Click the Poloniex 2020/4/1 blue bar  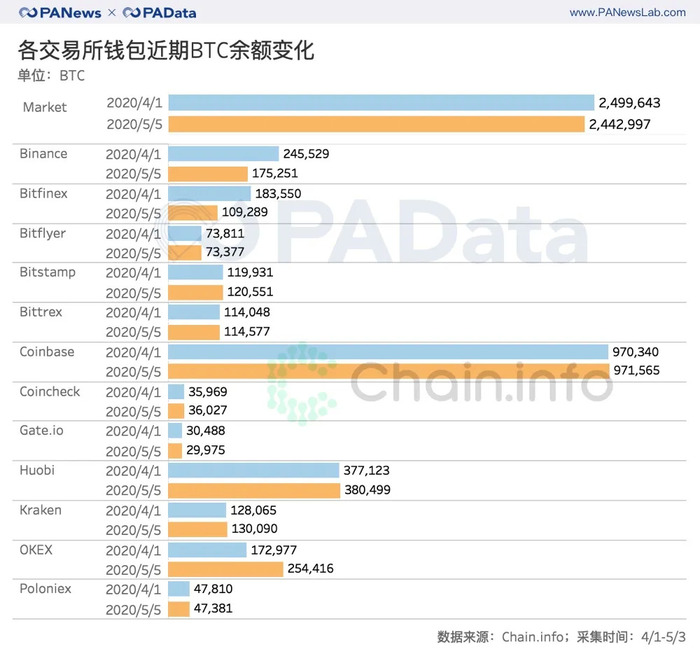(x=179, y=589)
